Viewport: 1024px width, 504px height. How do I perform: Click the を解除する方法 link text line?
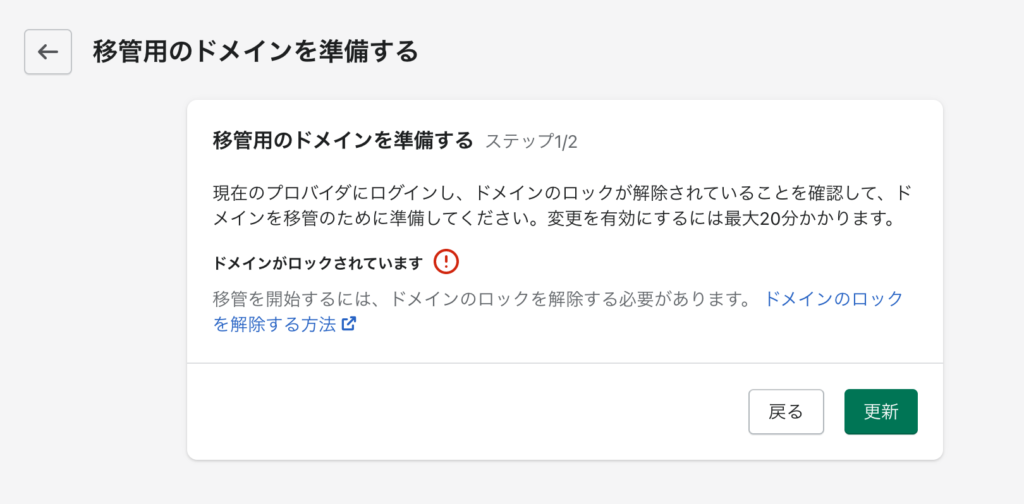pyautogui.click(x=274, y=324)
